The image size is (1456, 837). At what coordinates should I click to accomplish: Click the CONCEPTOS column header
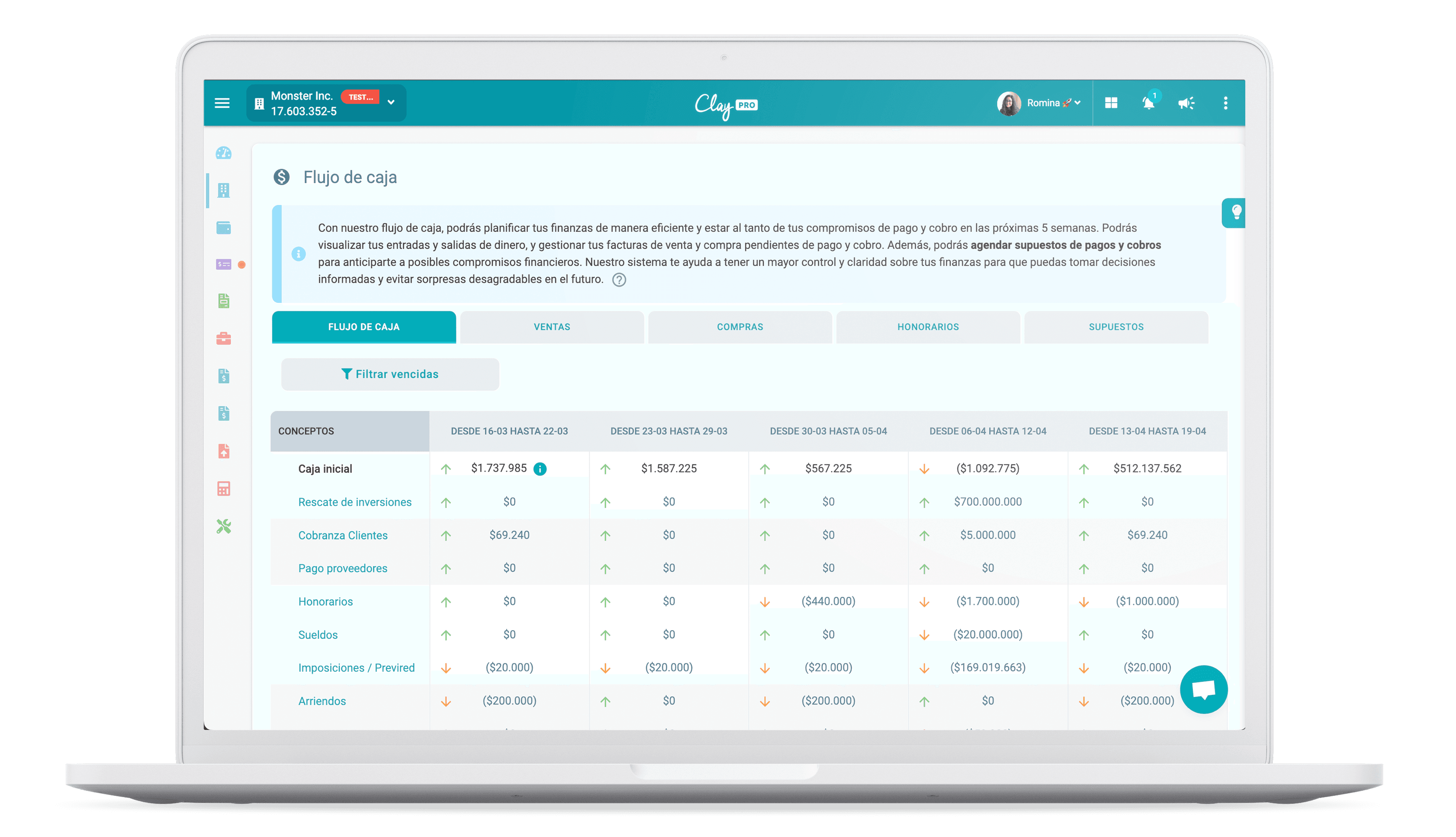(350, 431)
